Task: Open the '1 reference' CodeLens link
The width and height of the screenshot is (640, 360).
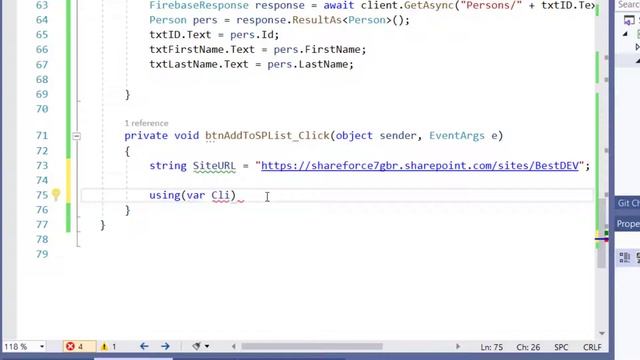Action: pyautogui.click(x=146, y=123)
